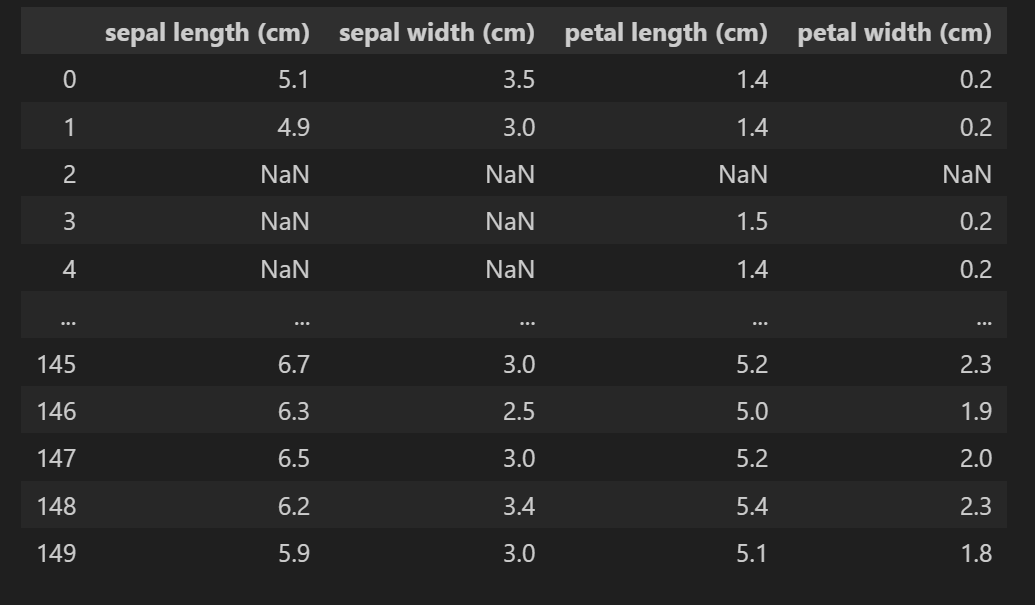Click petal width value 1.8 in last row

(976, 554)
